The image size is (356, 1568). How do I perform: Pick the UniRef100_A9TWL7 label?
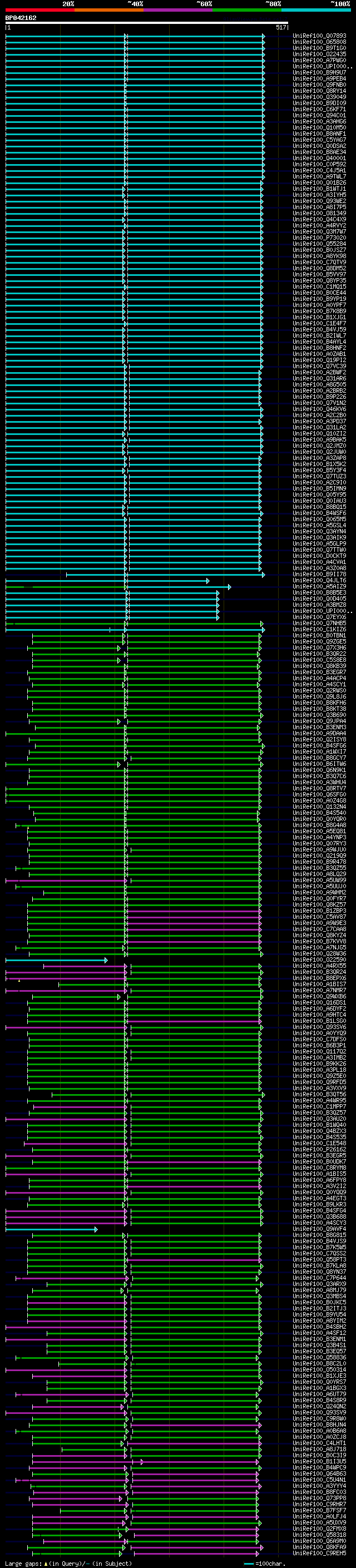(x=319, y=176)
